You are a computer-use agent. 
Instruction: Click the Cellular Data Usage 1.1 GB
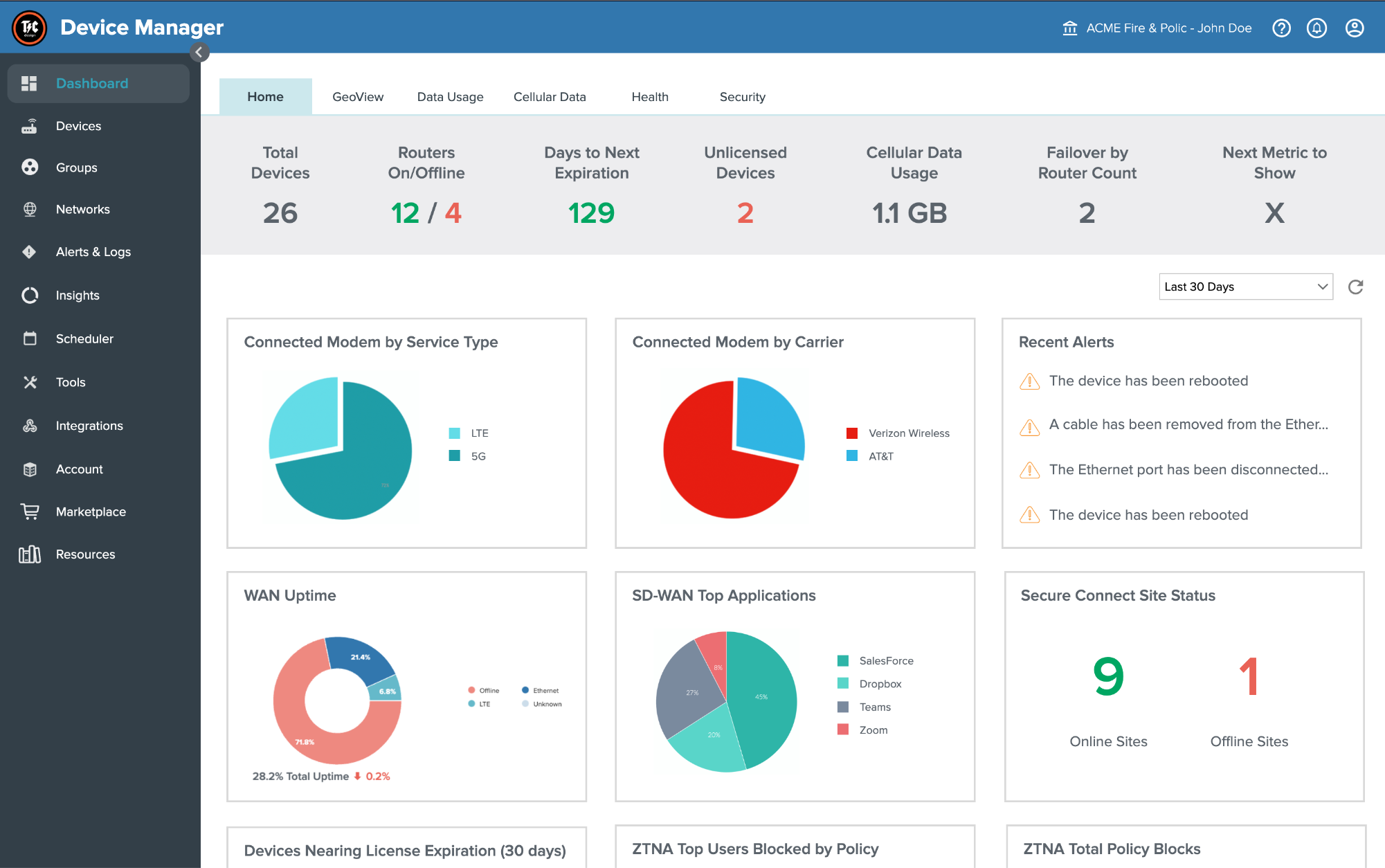(909, 213)
